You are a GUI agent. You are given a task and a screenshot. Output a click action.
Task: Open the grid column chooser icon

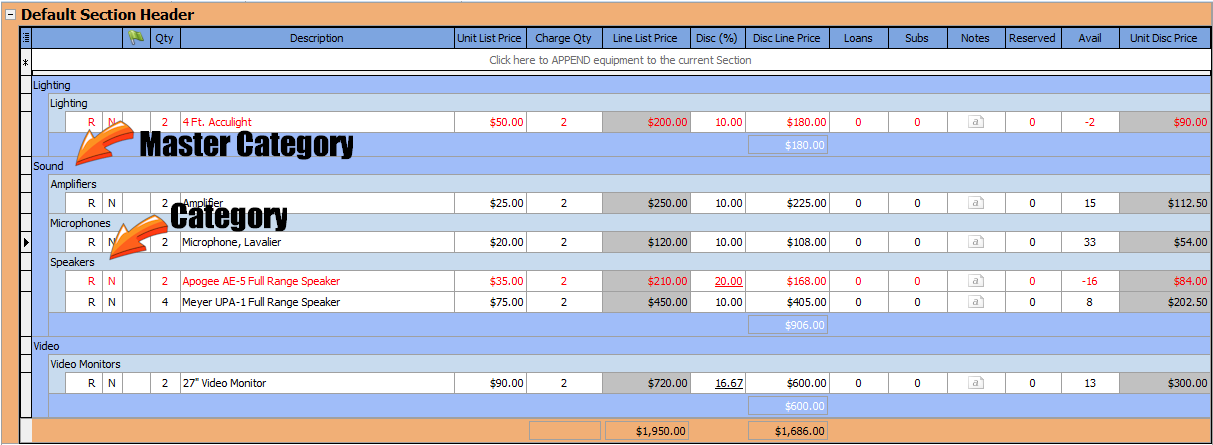pyautogui.click(x=26, y=38)
